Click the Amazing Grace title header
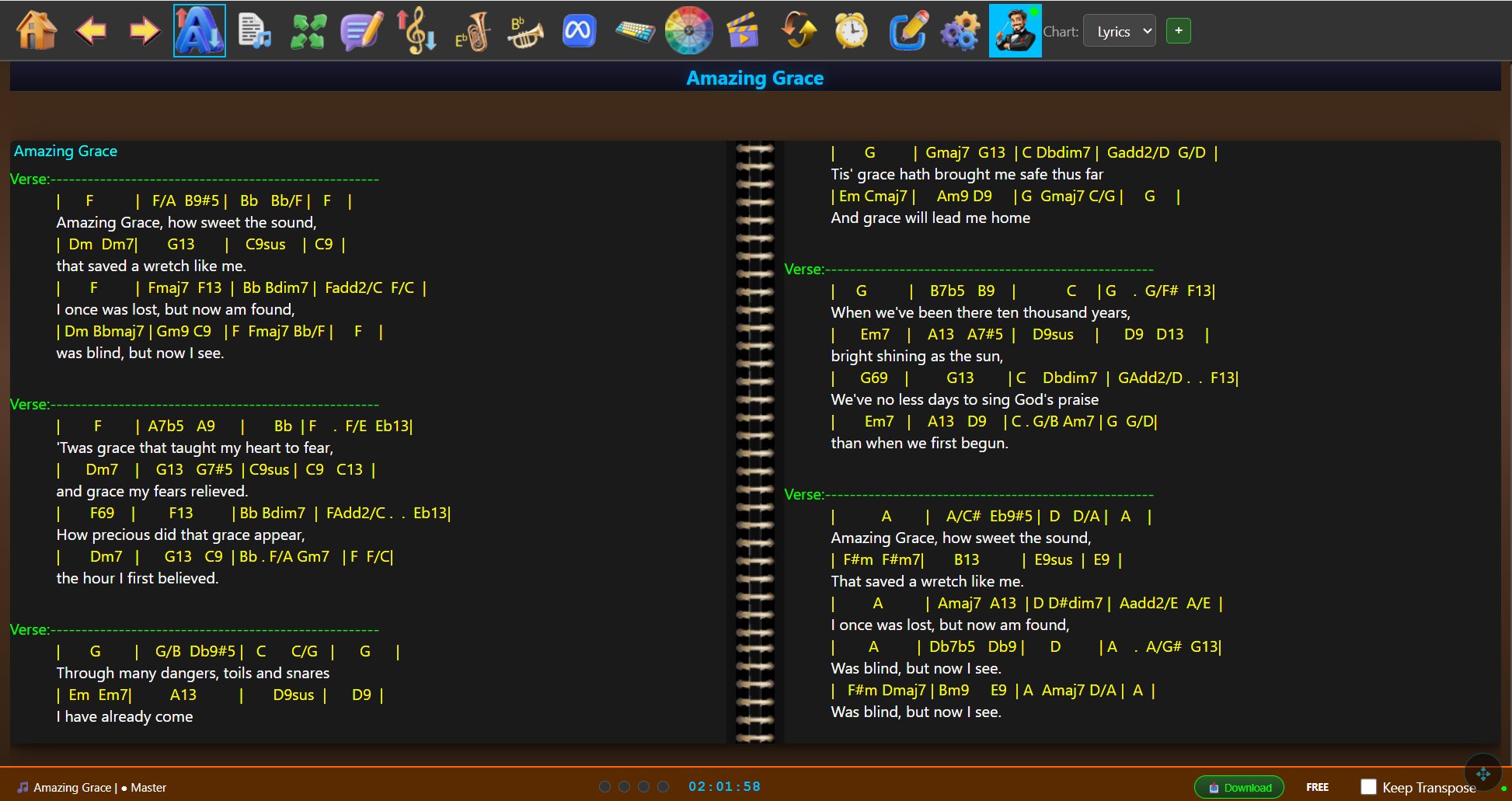Screen dimensions: 1512x801 pos(754,78)
